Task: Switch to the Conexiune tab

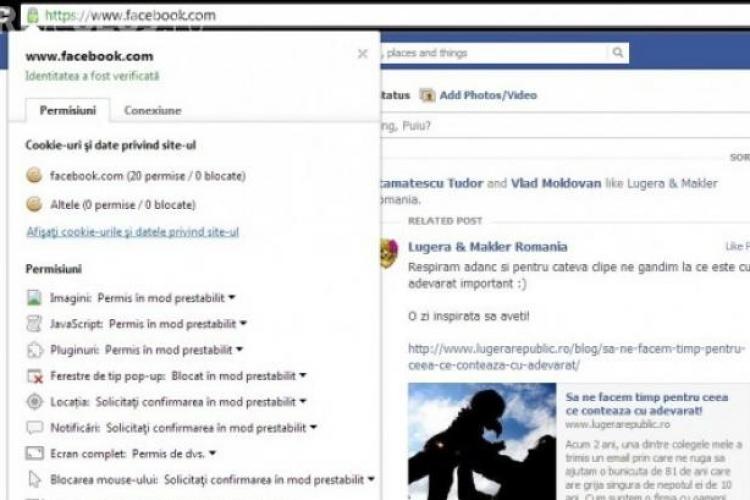Action: point(152,111)
